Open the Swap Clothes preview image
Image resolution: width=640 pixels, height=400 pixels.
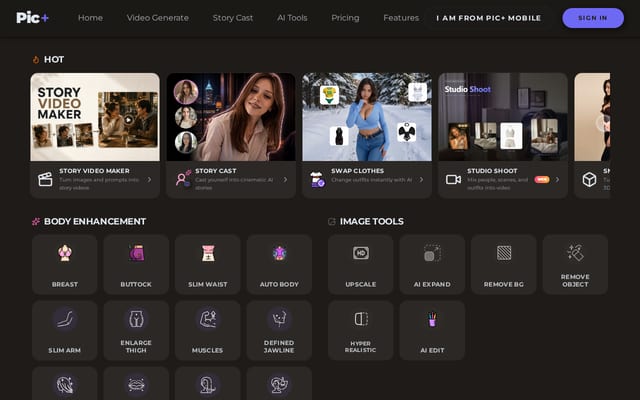367,117
